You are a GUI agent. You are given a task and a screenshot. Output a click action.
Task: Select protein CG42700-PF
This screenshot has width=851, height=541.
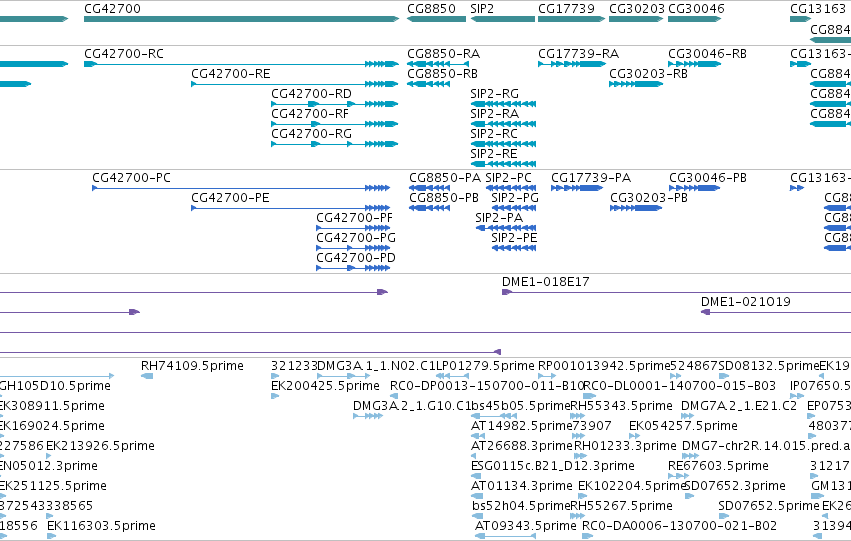click(x=353, y=228)
